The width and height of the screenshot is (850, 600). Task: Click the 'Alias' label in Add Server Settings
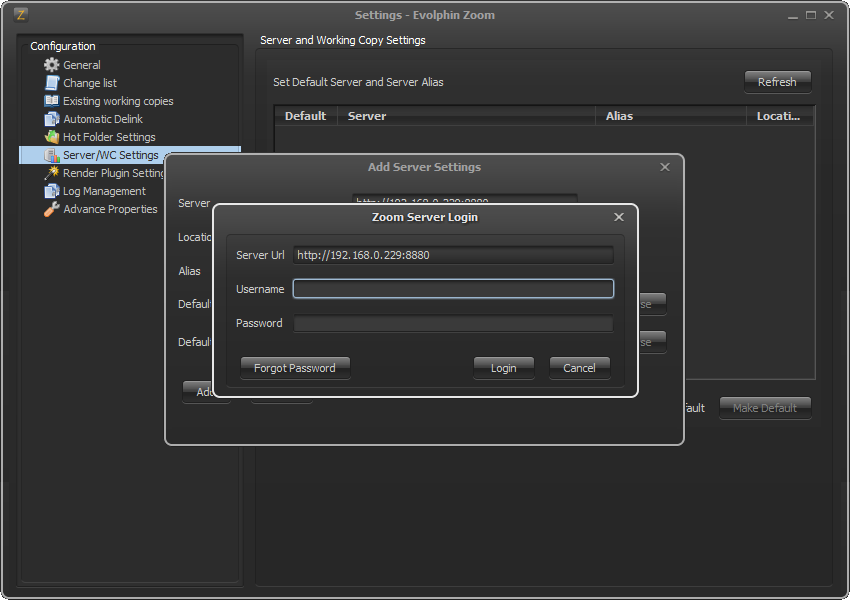click(x=189, y=271)
